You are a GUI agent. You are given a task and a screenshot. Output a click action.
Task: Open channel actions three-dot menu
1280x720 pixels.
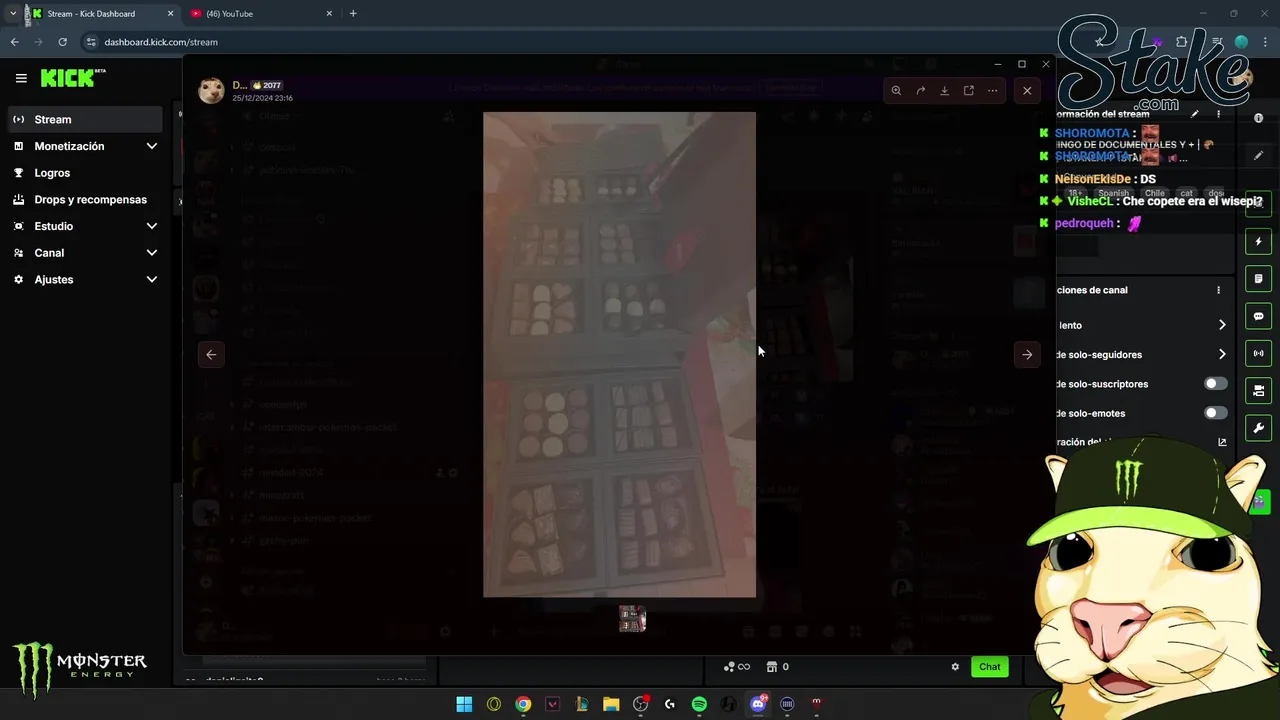[1218, 290]
